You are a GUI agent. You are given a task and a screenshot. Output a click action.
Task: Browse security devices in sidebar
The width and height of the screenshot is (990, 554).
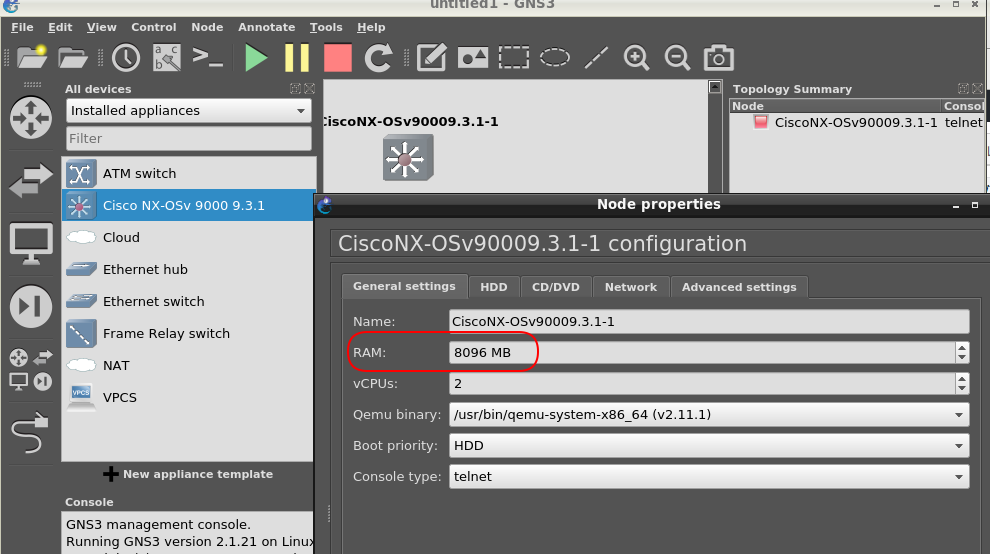[31, 306]
